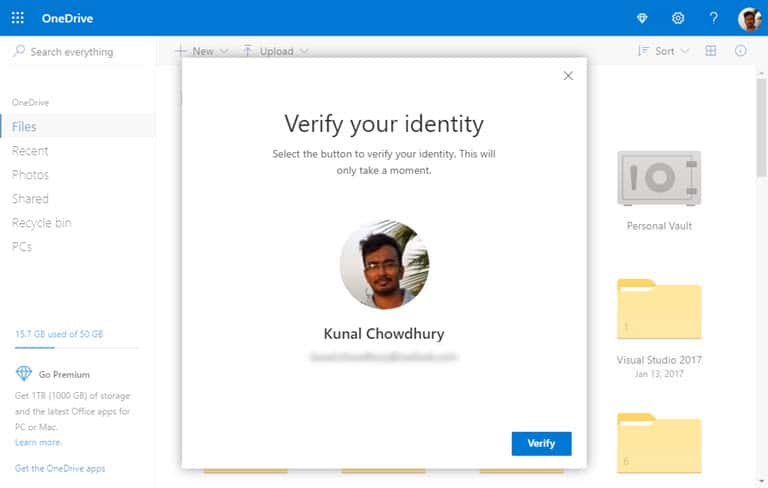Screen dimensions: 768x488
Task: Click the storage usage progress bar
Action: click(x=76, y=347)
